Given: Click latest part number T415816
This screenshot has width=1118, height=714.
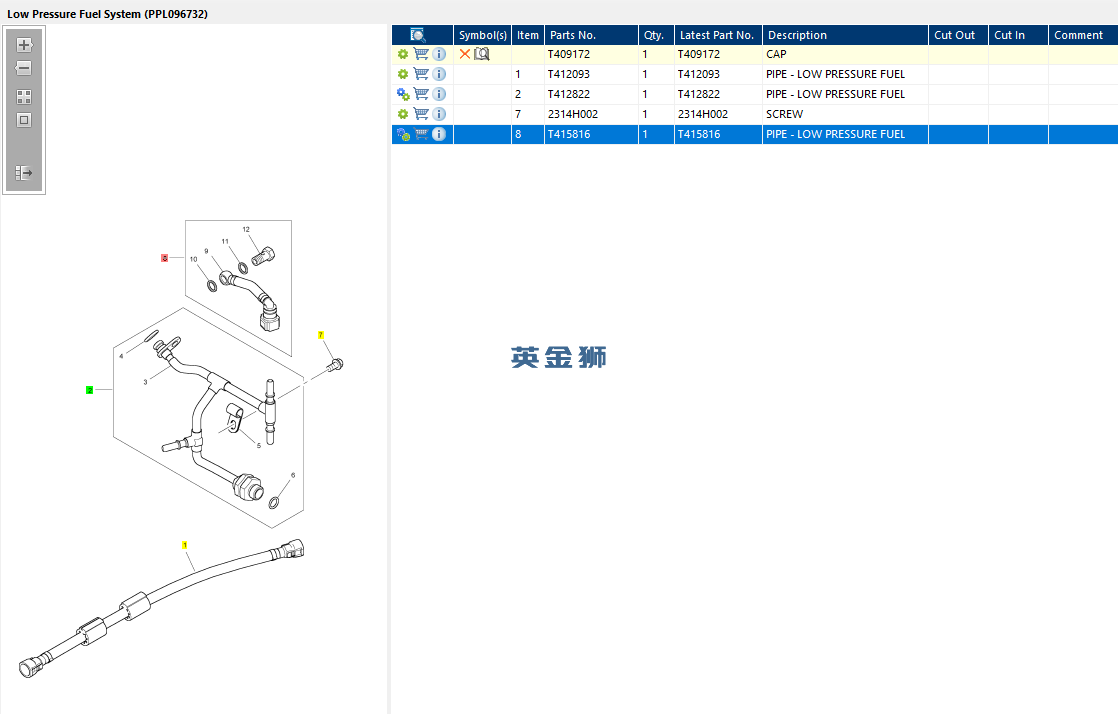Looking at the screenshot, I should click(718, 134).
